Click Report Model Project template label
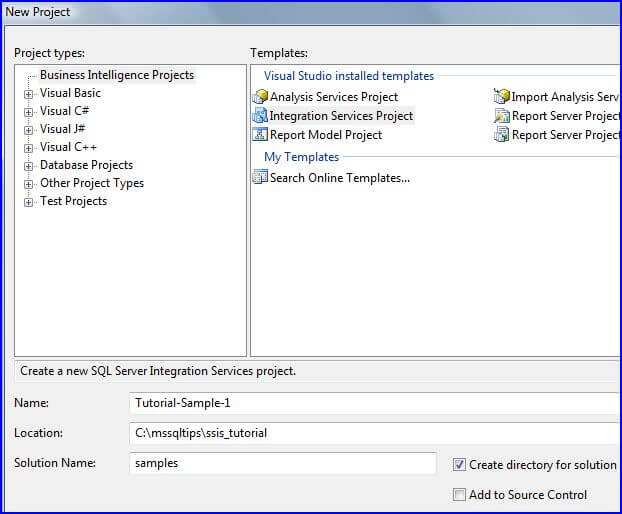Image resolution: width=622 pixels, height=514 pixels. [x=326, y=135]
